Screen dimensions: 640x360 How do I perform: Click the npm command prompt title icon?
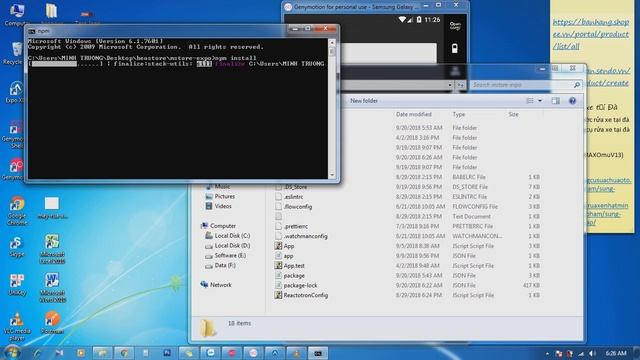(x=32, y=31)
